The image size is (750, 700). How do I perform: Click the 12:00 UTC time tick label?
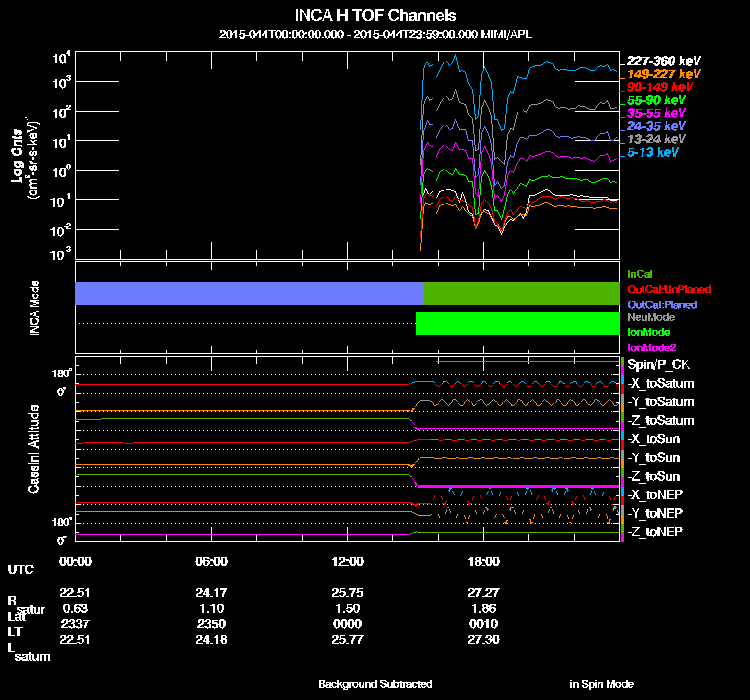pyautogui.click(x=347, y=561)
